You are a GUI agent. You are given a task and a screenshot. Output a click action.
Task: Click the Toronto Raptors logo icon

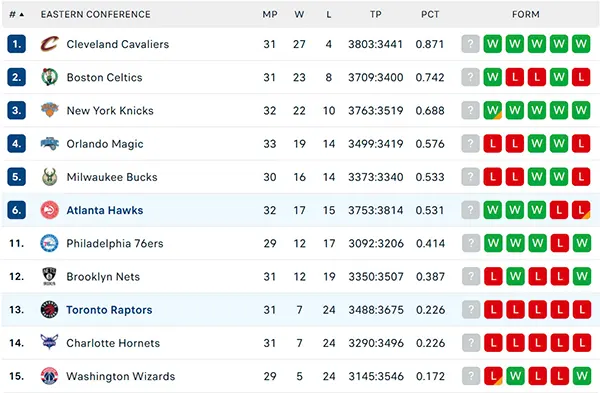pos(49,310)
